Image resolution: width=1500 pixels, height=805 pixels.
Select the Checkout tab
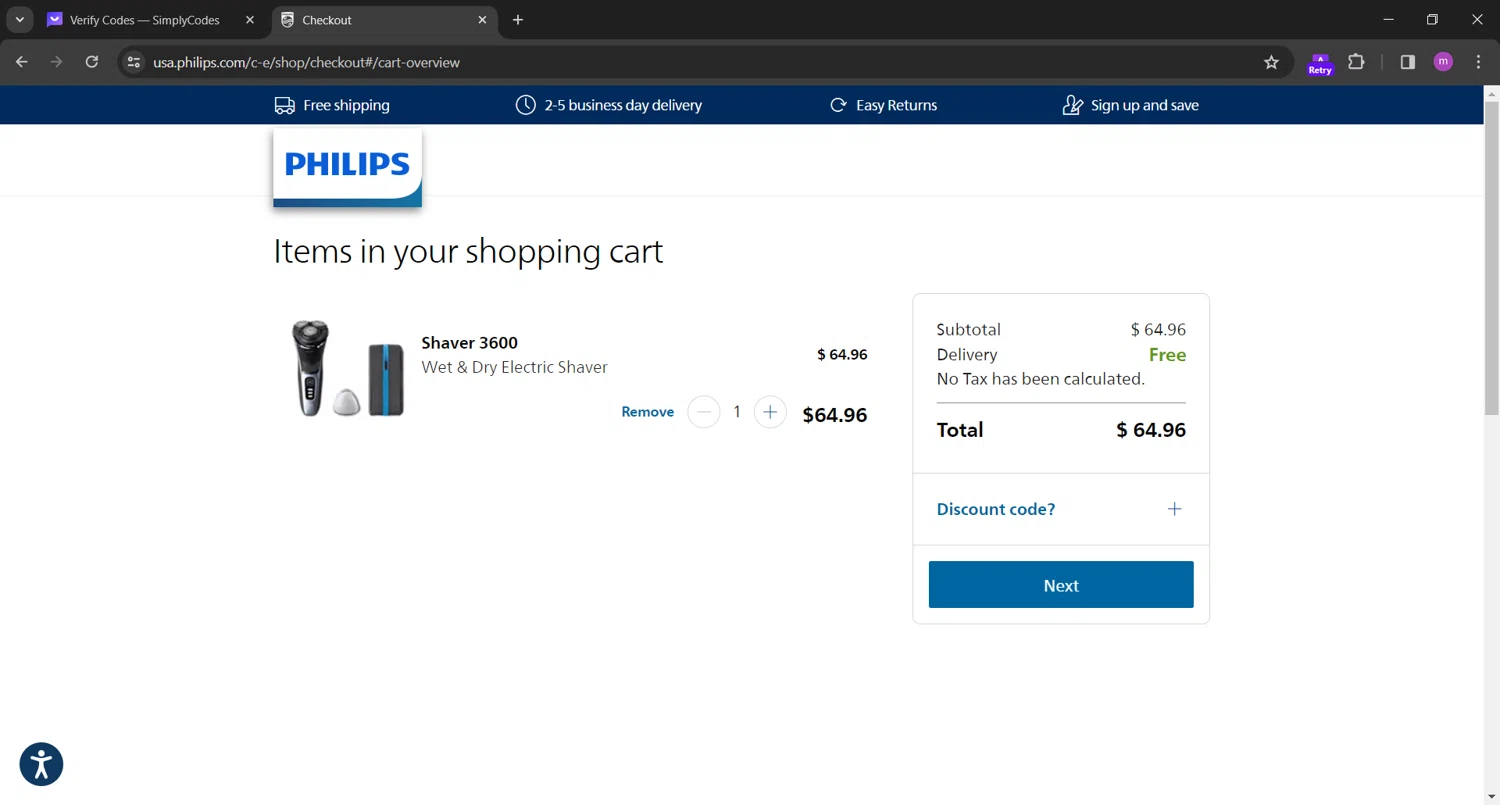[385, 20]
